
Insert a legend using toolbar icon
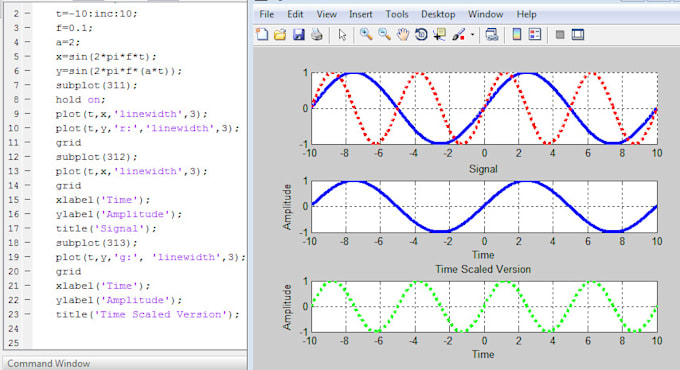click(x=535, y=34)
